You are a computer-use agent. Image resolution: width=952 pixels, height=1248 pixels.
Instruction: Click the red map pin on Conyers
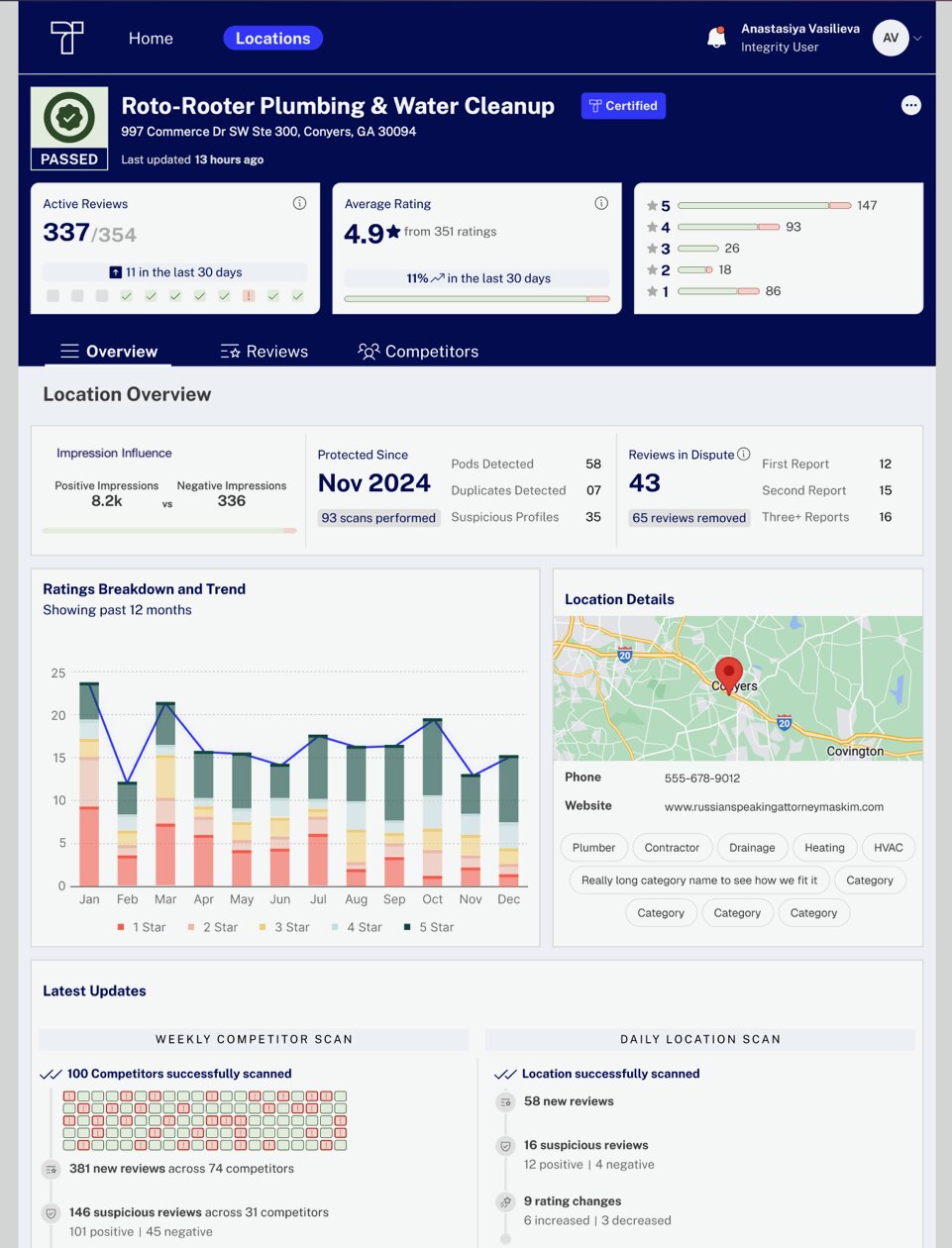[729, 675]
